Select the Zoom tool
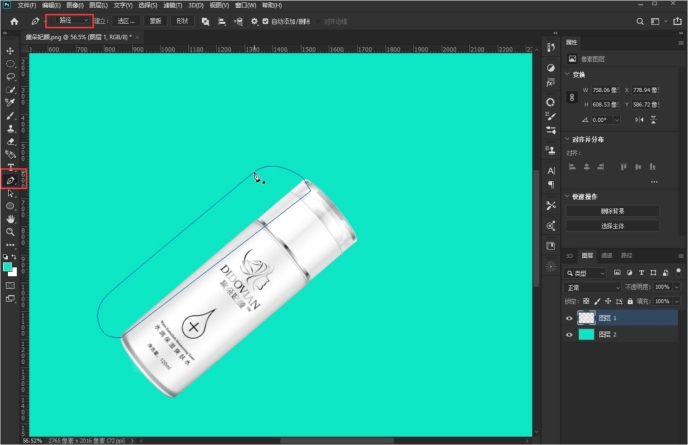 point(10,232)
